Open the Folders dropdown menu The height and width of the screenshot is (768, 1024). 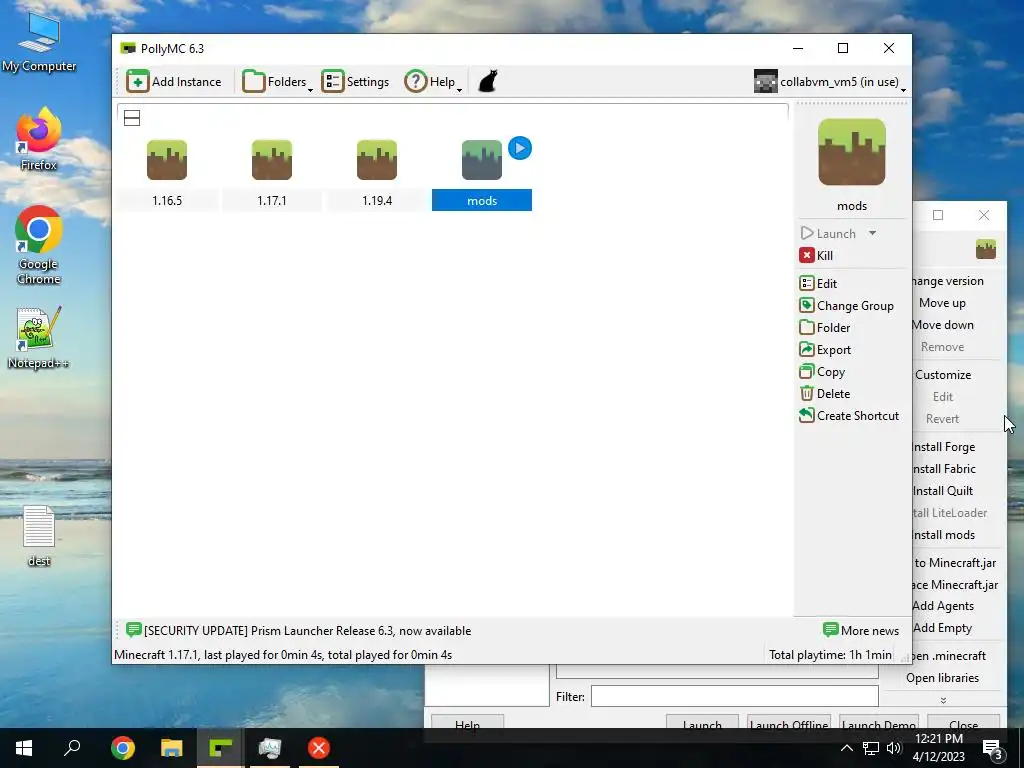(278, 82)
